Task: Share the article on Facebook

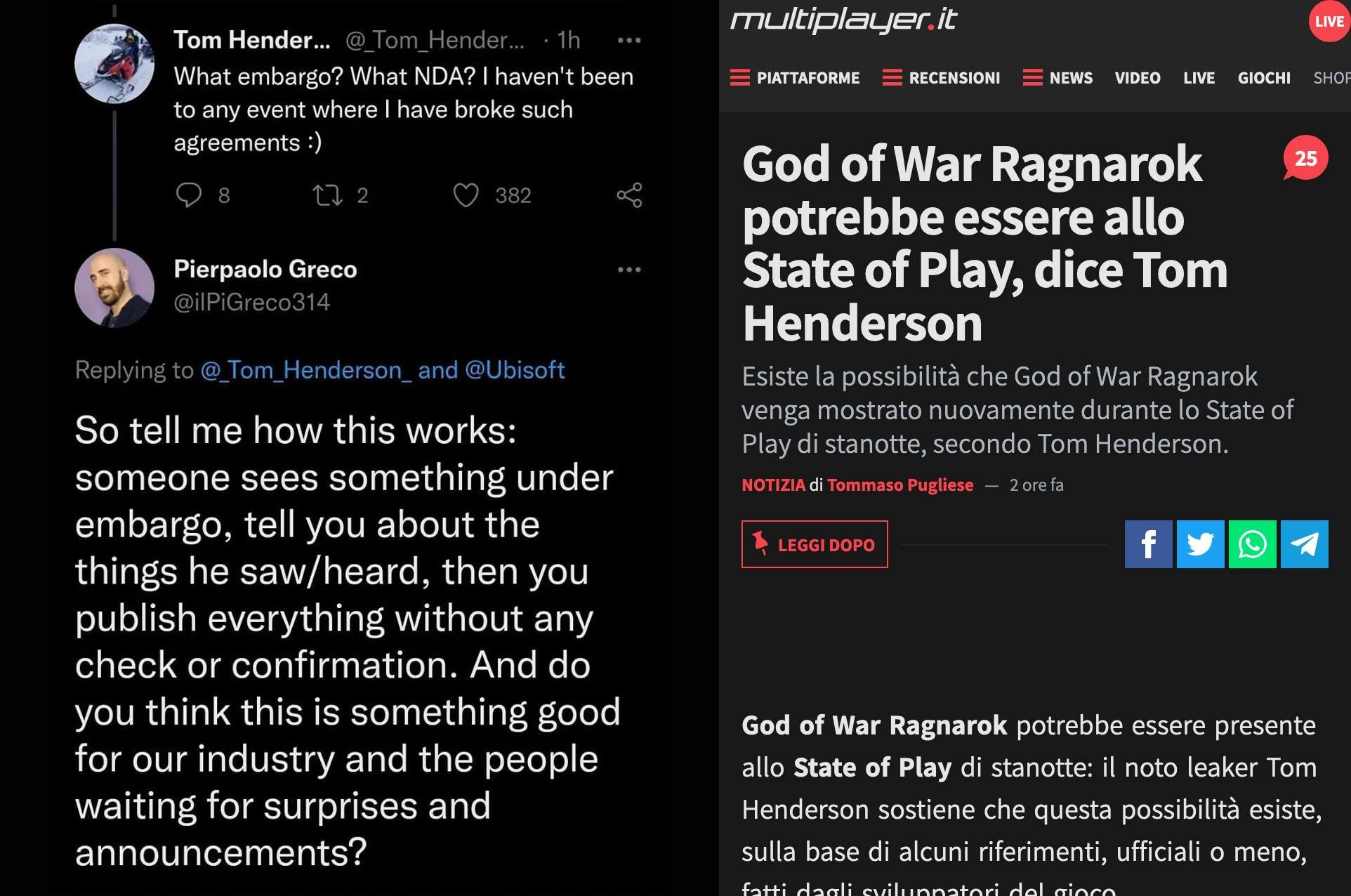Action: tap(1148, 543)
